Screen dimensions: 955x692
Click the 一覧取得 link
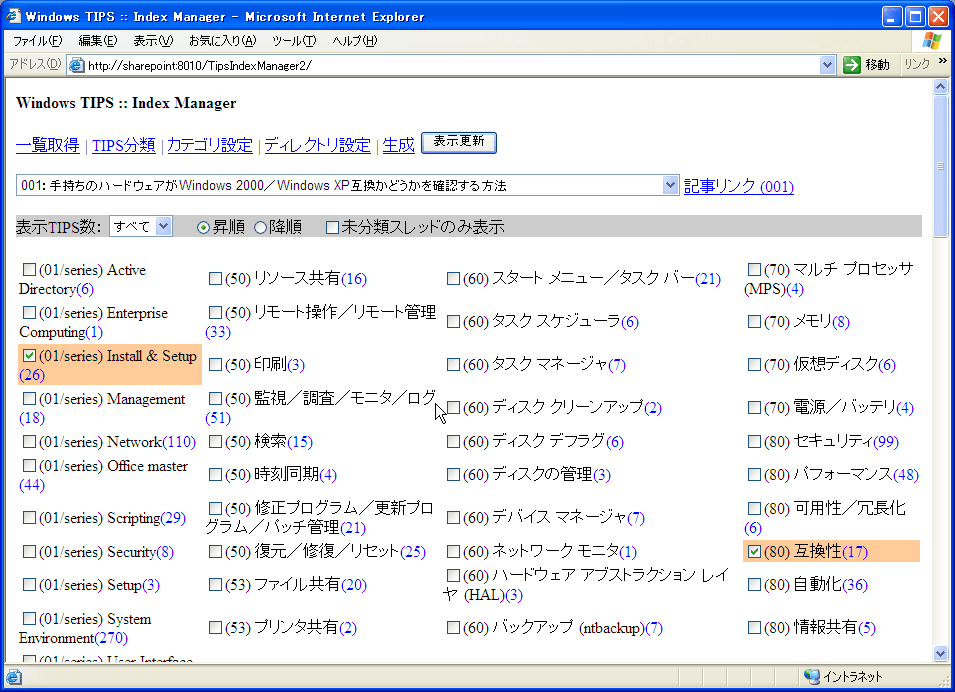[48, 145]
